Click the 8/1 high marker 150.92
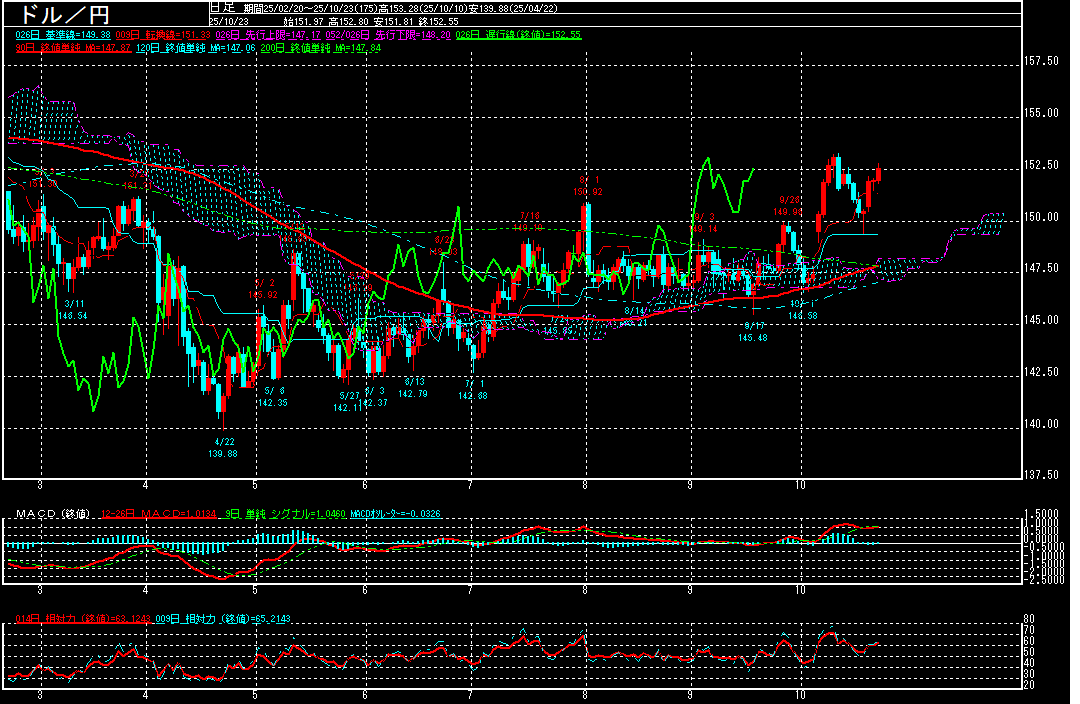Image resolution: width=1080 pixels, height=704 pixels. pos(588,186)
